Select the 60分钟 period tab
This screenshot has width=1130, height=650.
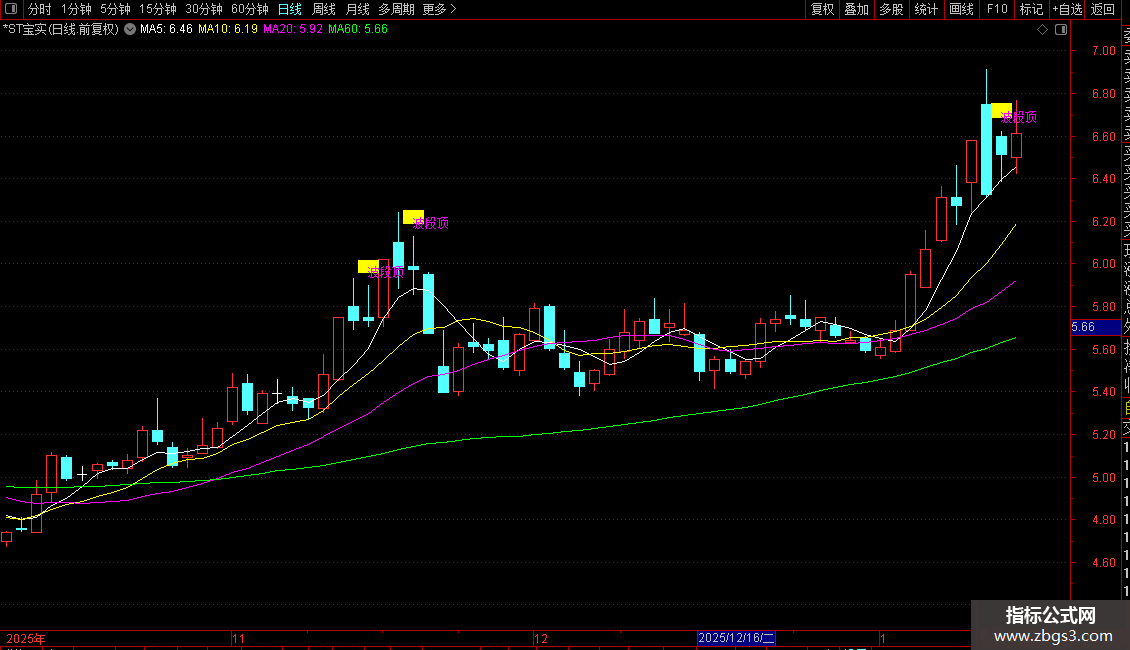point(249,9)
